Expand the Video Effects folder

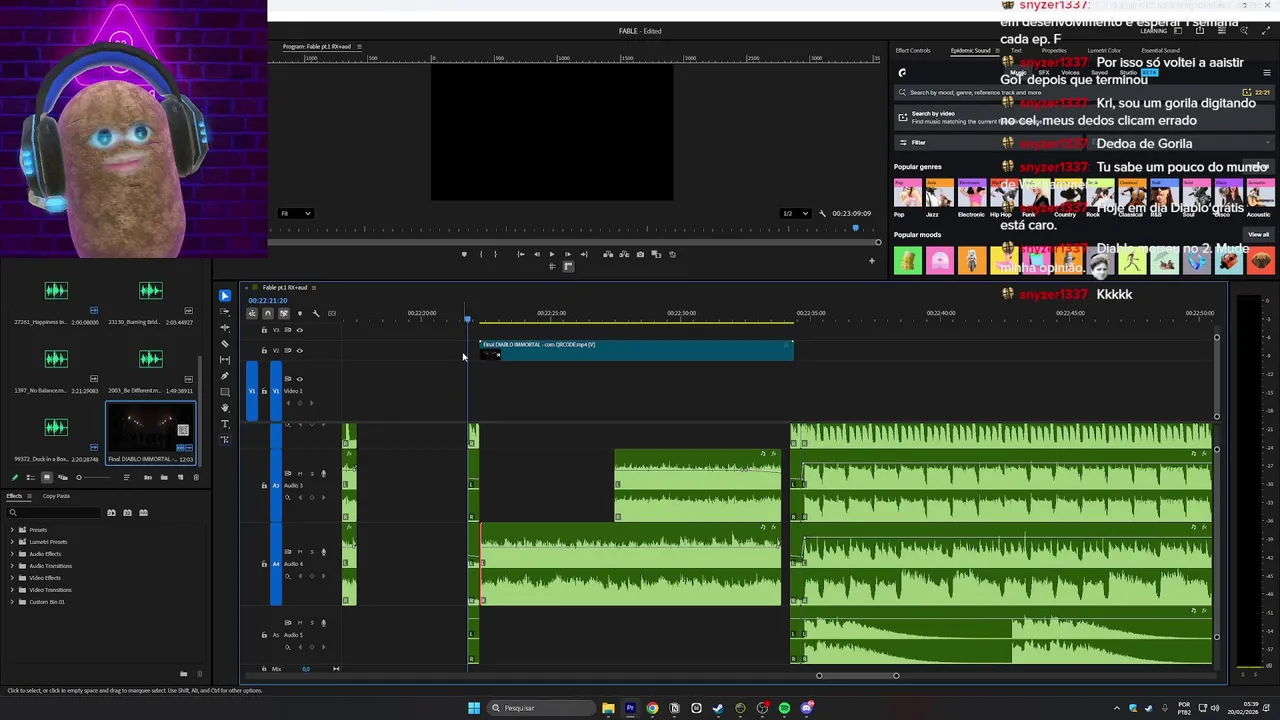12,578
